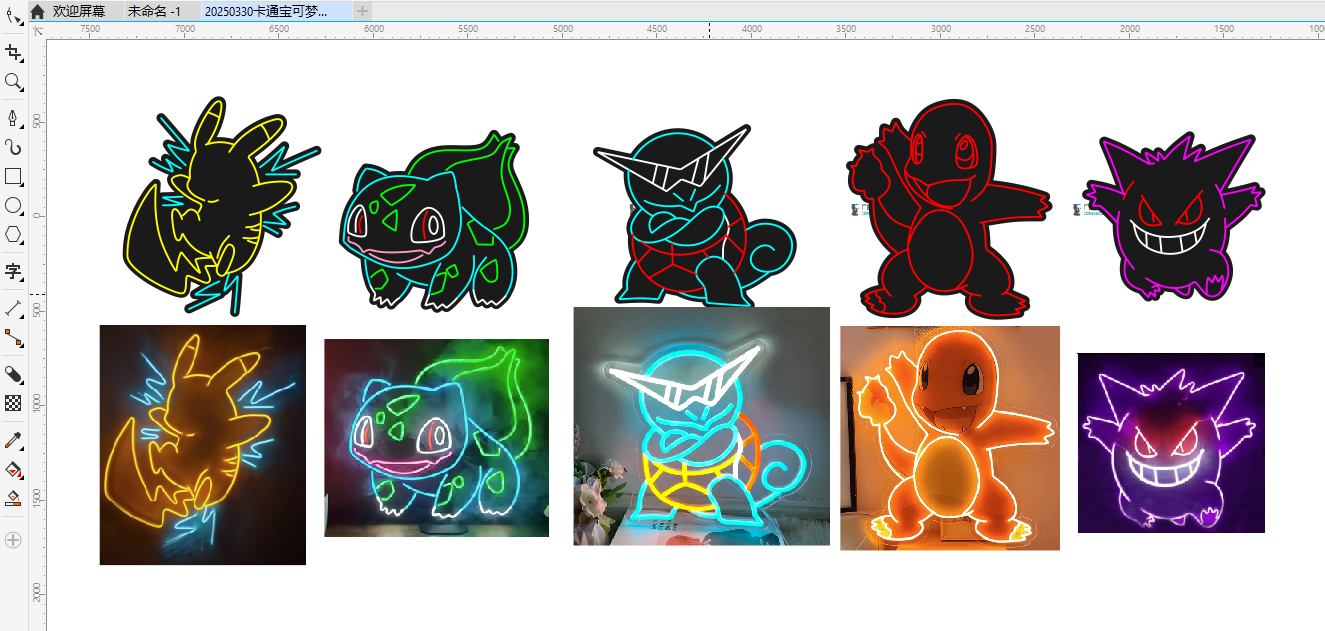This screenshot has width=1325, height=631.
Task: Select the Interactive Fill bucket tool
Action: 13,469
